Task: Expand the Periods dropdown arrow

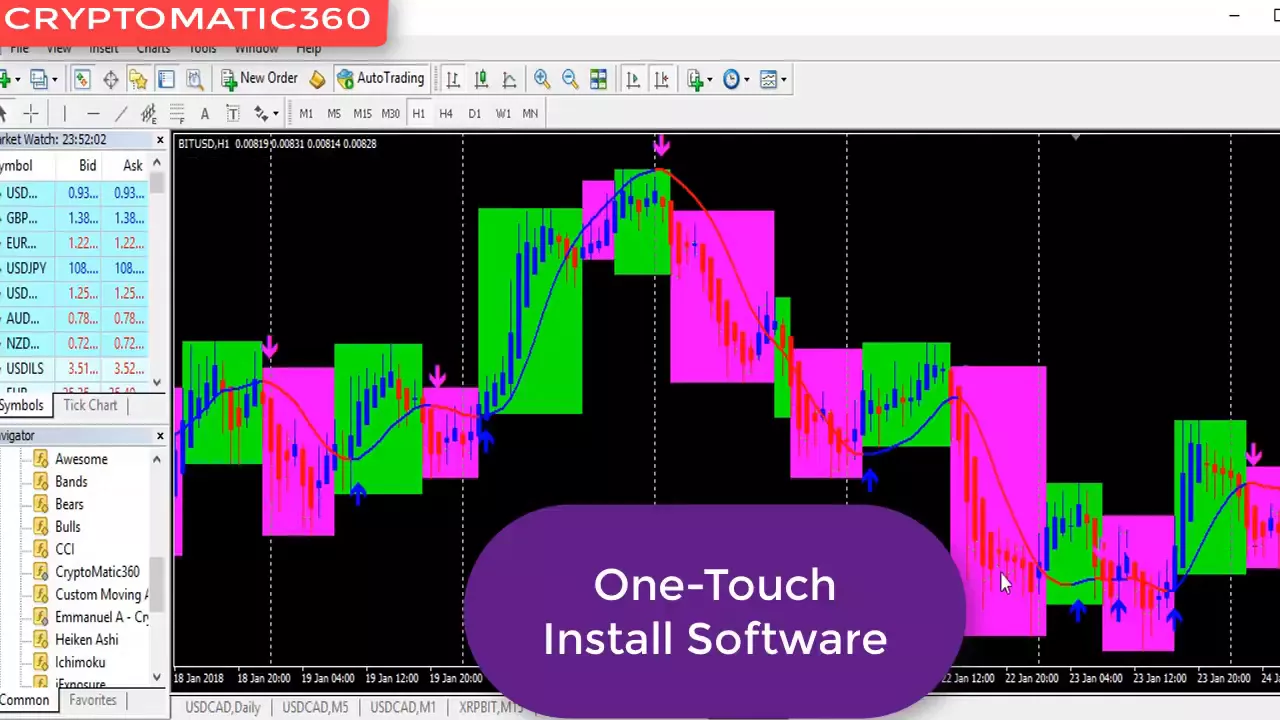Action: click(x=747, y=79)
